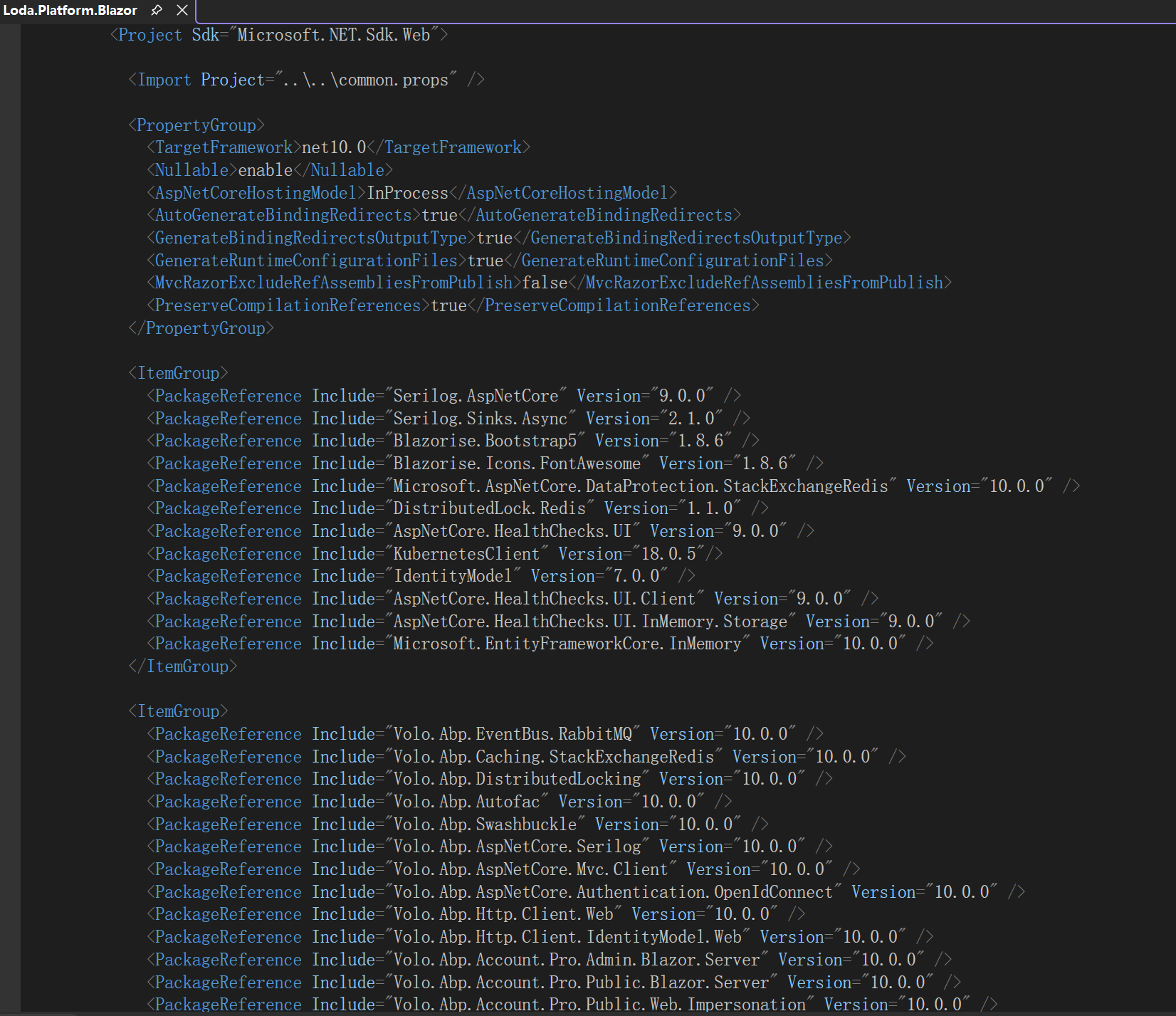Click the 'false' value of MvcRazorExcludeRefAssembliesFromPublish
Image resolution: width=1176 pixels, height=1016 pixels.
[x=545, y=283]
